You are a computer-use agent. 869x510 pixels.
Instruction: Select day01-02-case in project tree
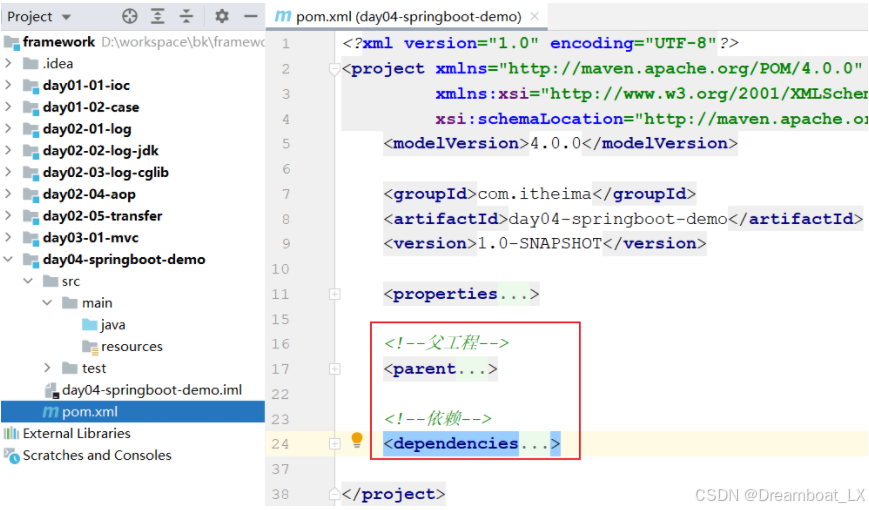click(91, 107)
